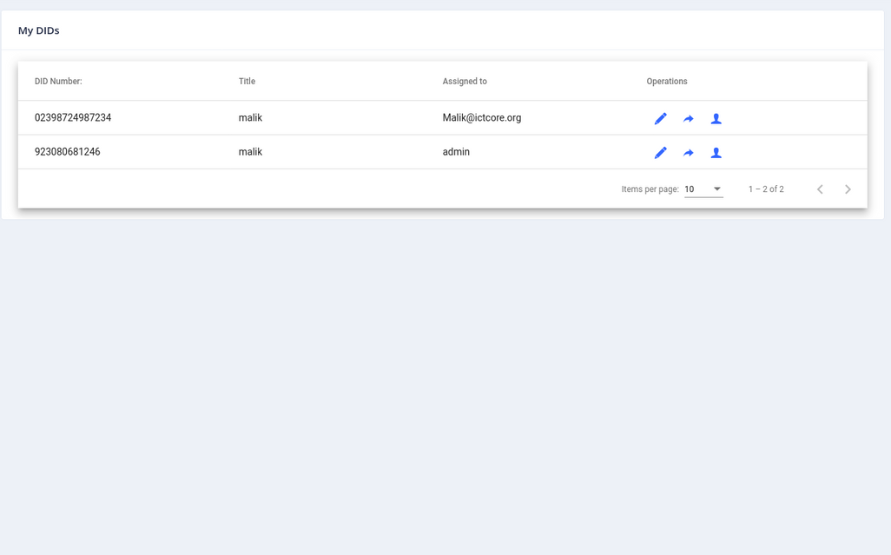Click forward arrow for DID 02398724987234
Viewport: 891px width, 555px height.
coord(688,119)
